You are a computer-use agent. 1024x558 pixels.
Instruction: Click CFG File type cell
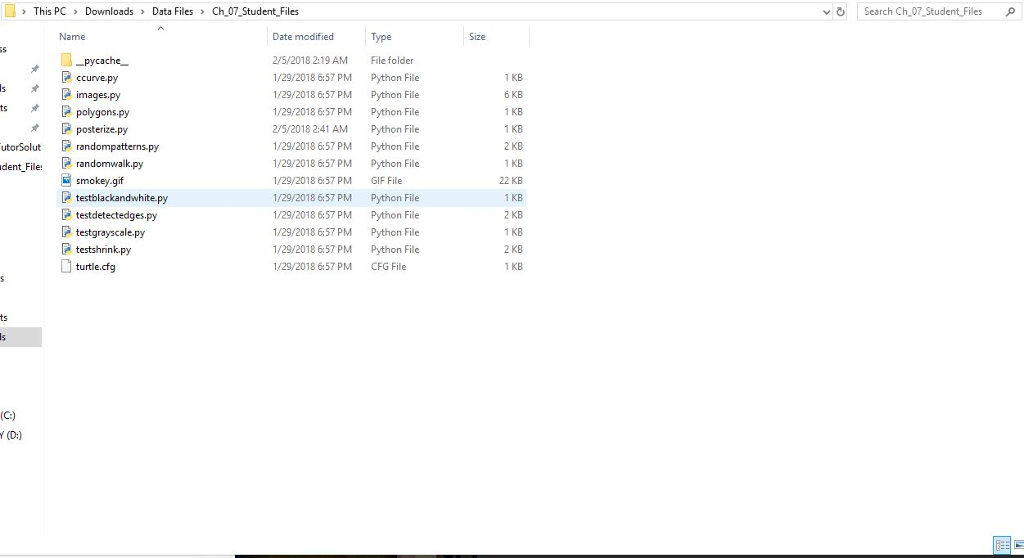(x=388, y=266)
